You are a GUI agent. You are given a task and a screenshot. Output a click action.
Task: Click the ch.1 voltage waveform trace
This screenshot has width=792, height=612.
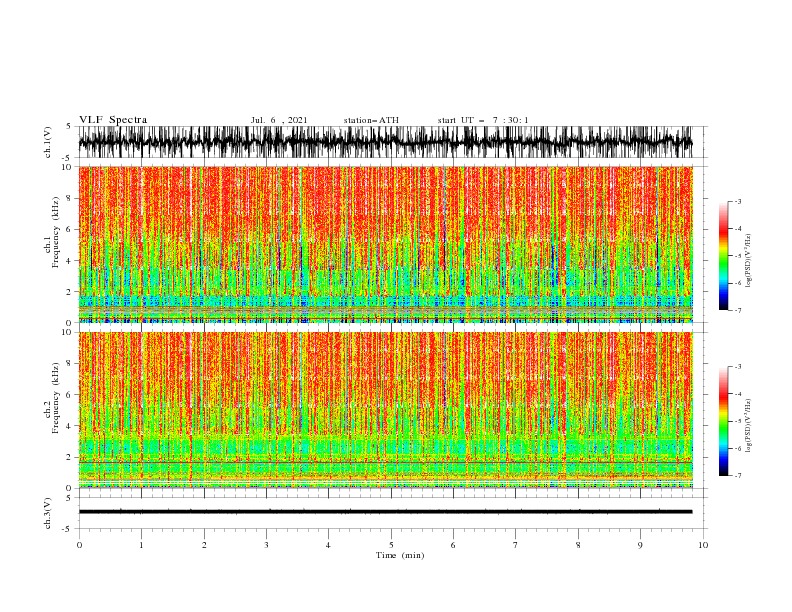pos(386,142)
